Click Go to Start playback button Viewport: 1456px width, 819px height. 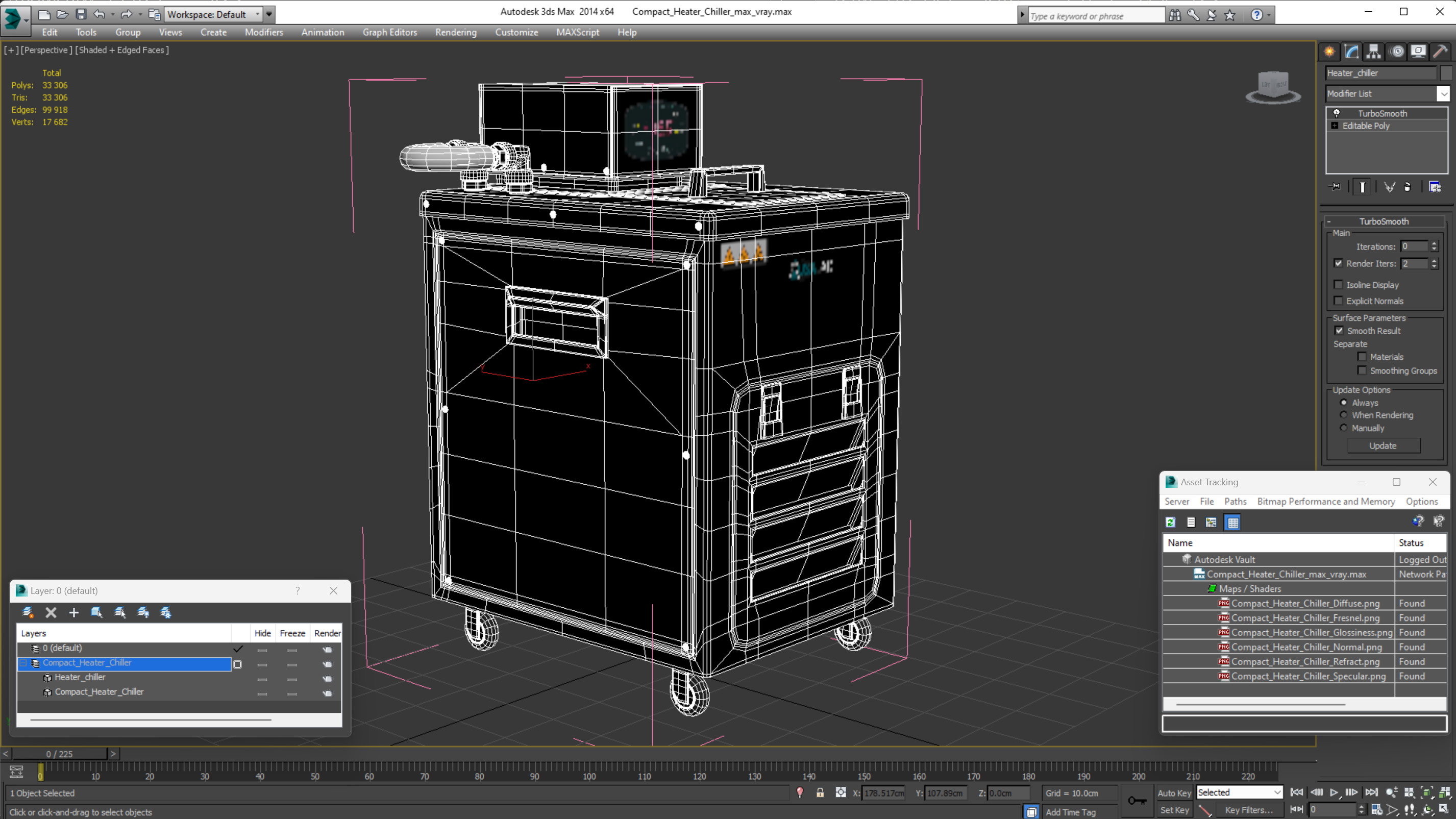(x=1297, y=792)
